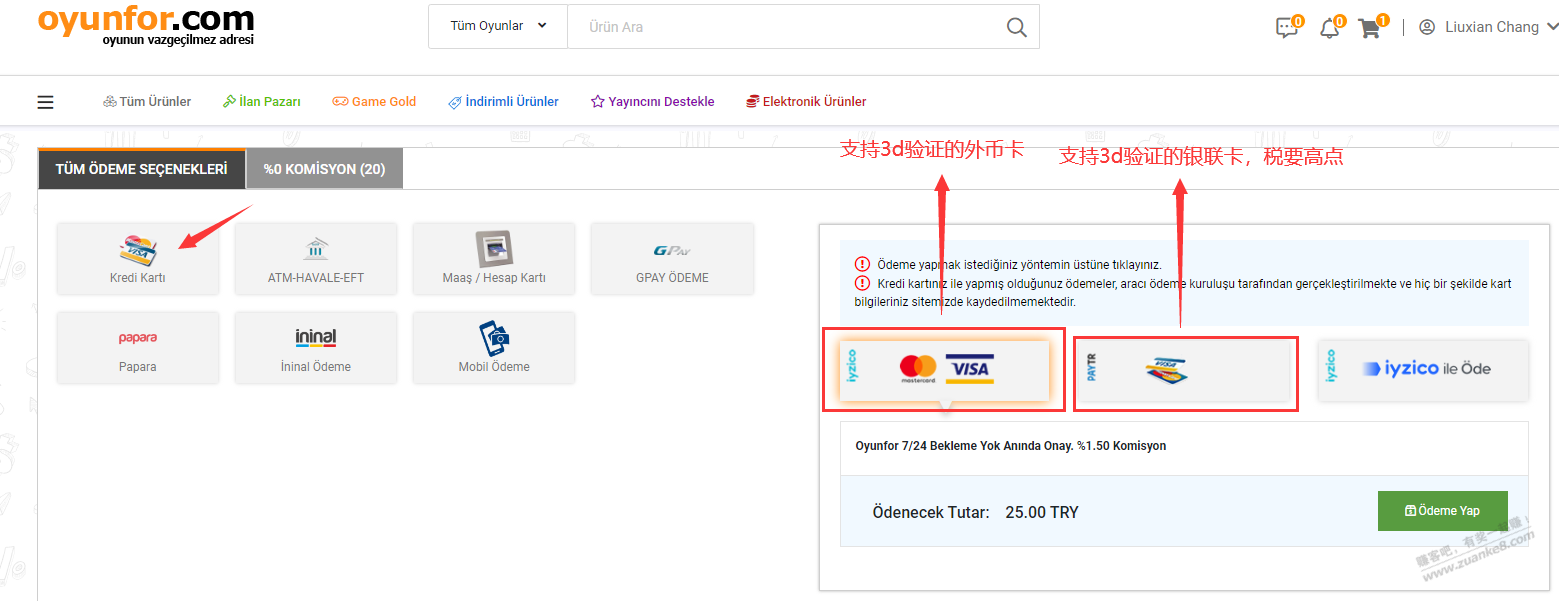Image resolution: width=1559 pixels, height=601 pixels.
Task: Open the Liuxian Chang account menu
Action: coord(1487,27)
